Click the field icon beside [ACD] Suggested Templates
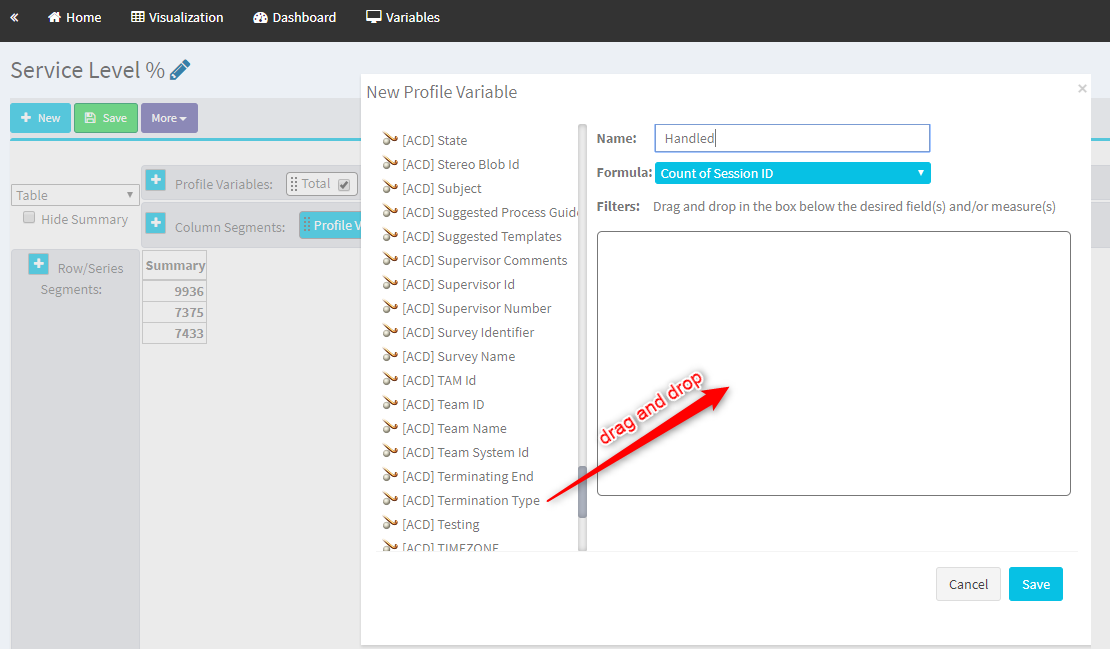Viewport: 1110px width, 649px height. pos(390,236)
